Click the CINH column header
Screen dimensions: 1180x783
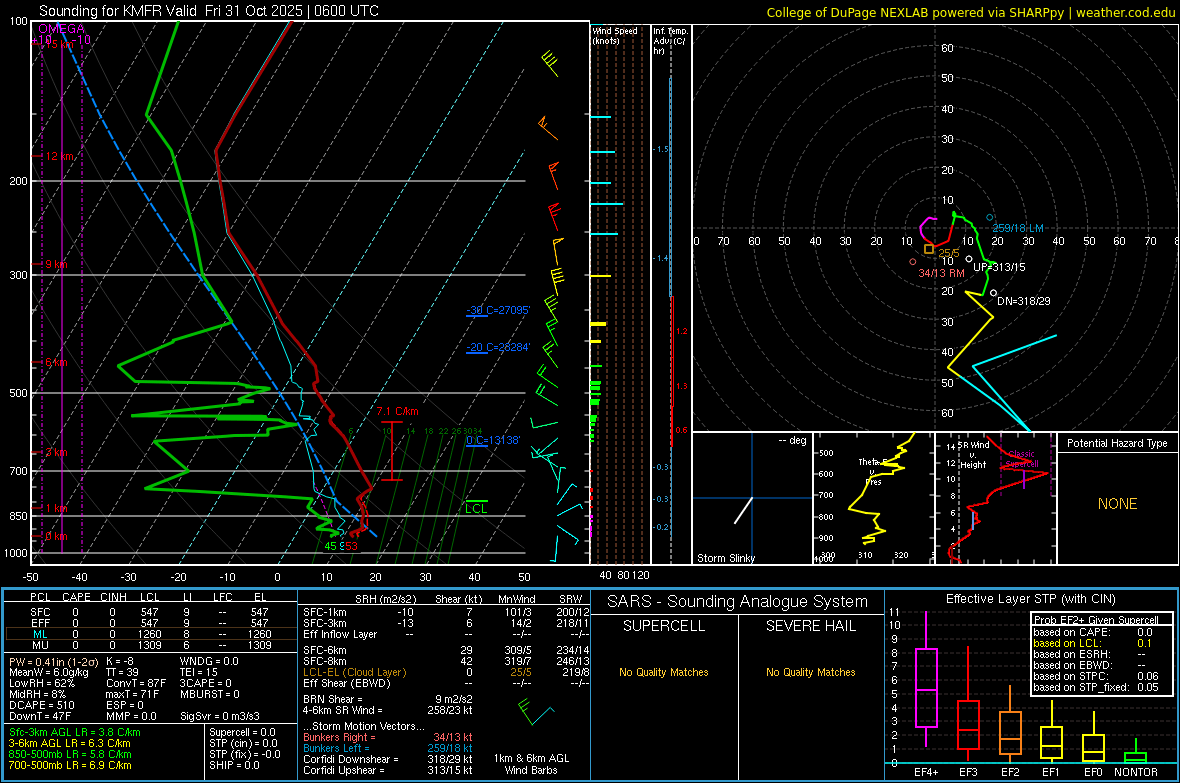coord(114,597)
